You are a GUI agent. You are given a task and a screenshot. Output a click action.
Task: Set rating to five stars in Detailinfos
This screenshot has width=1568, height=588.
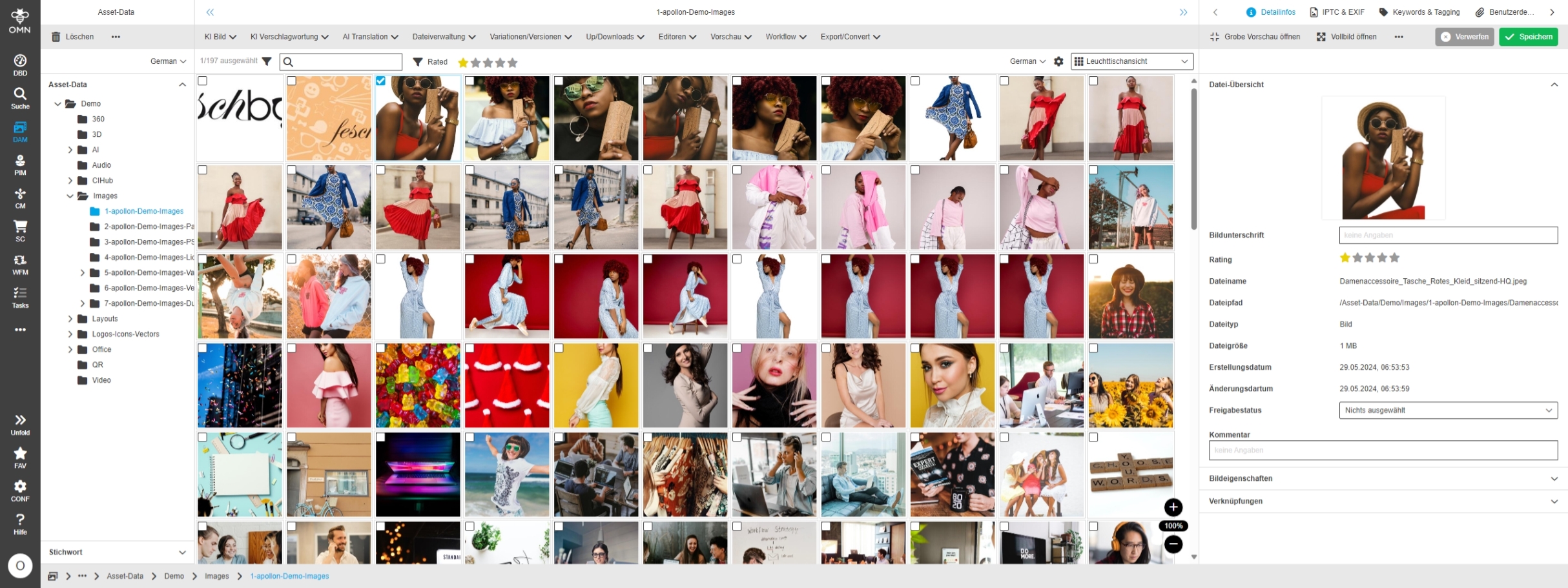coord(1395,258)
